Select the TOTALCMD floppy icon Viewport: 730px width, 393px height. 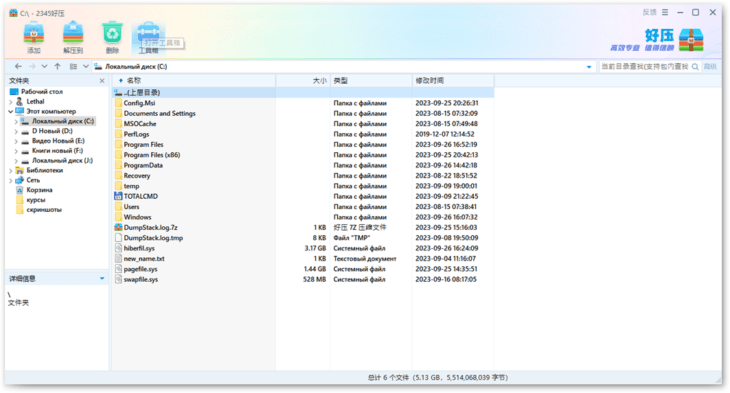(118, 196)
